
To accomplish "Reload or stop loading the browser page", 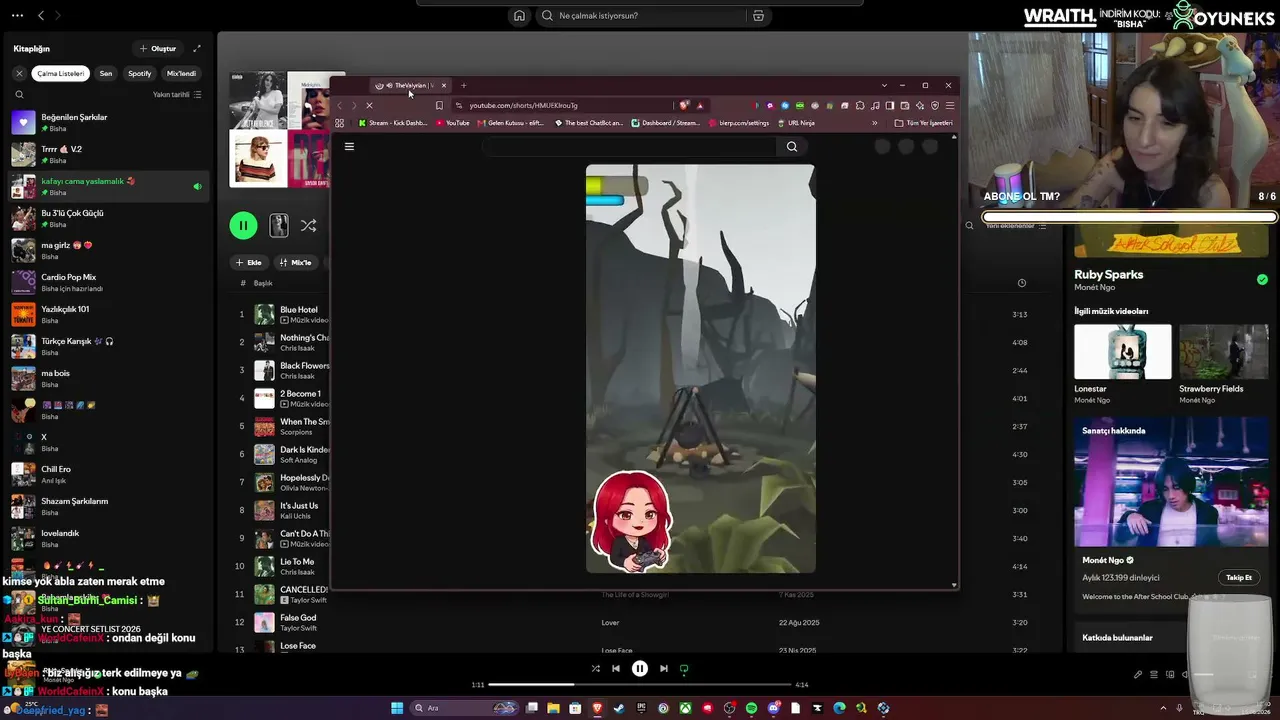I will (x=369, y=105).
